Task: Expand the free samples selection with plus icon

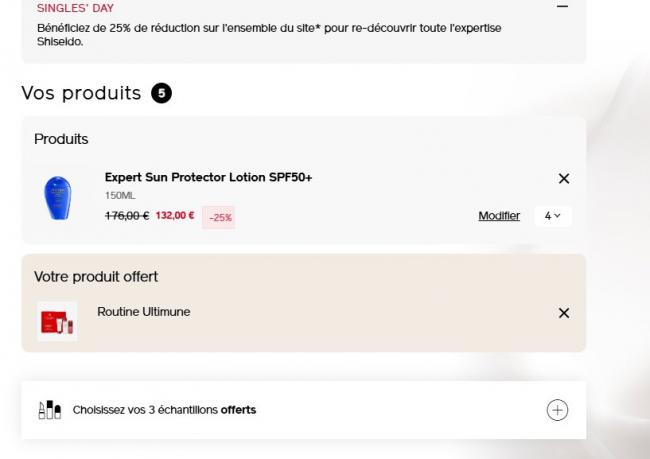Action: pos(557,410)
